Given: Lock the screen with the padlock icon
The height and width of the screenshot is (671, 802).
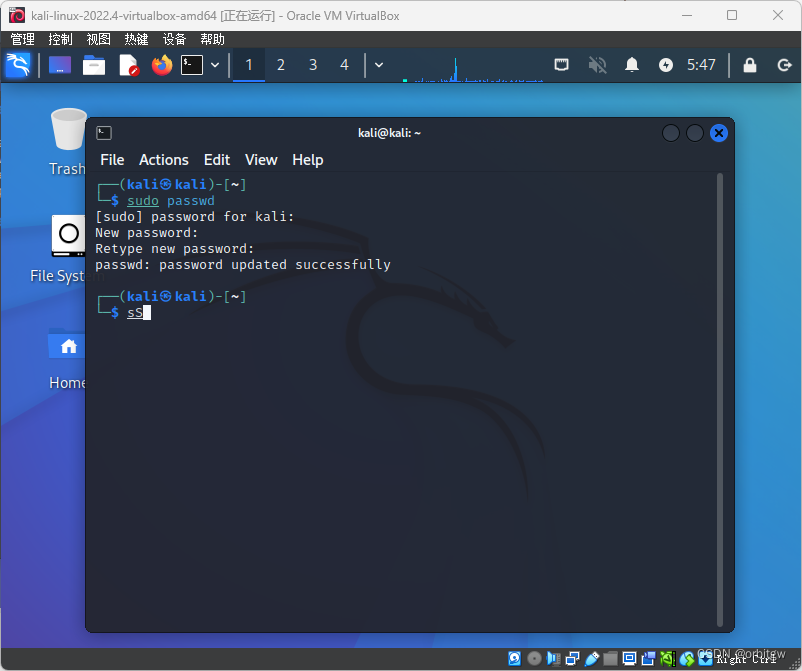Looking at the screenshot, I should coord(750,65).
